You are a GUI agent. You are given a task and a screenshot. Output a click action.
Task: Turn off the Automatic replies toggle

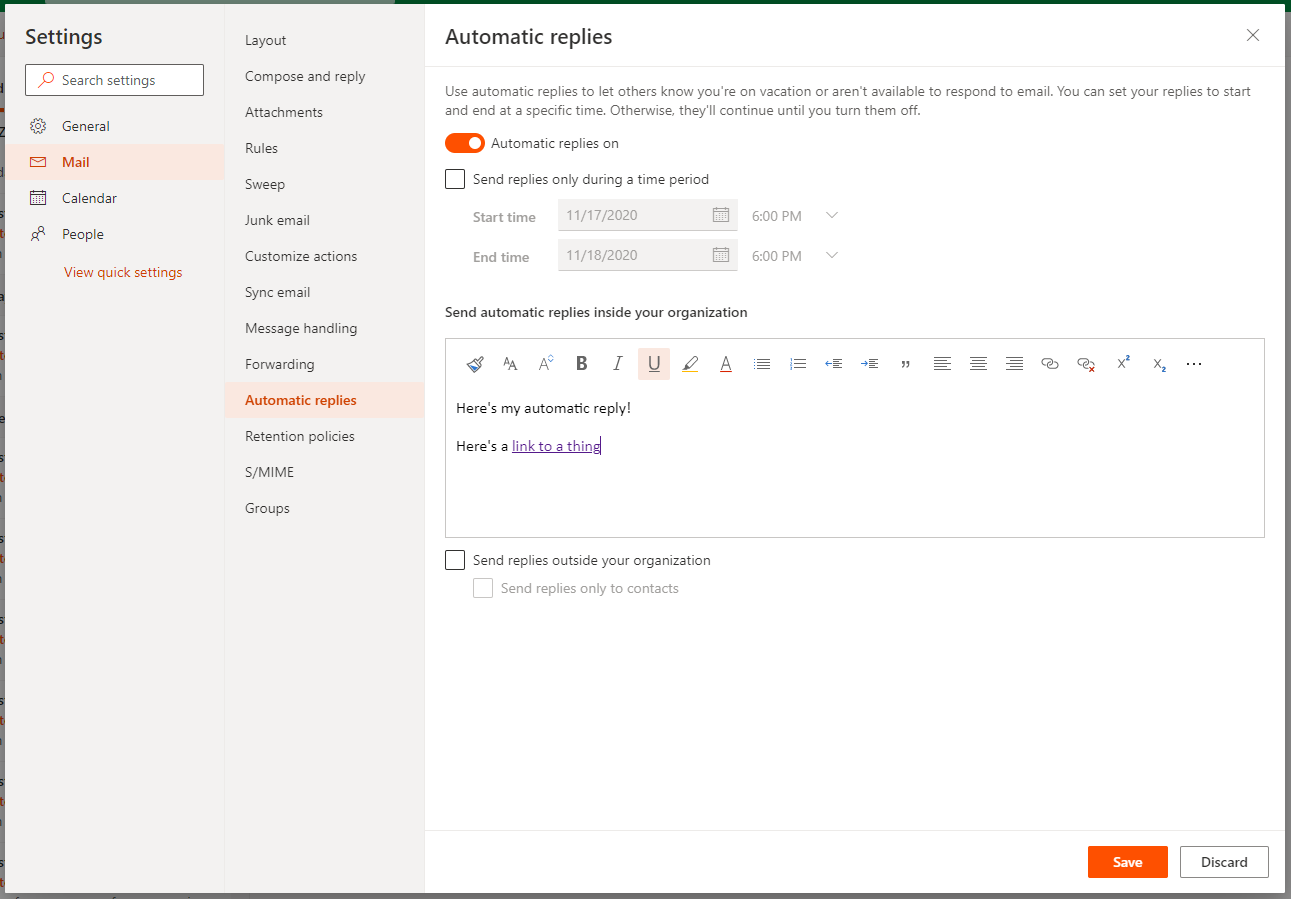[x=465, y=143]
